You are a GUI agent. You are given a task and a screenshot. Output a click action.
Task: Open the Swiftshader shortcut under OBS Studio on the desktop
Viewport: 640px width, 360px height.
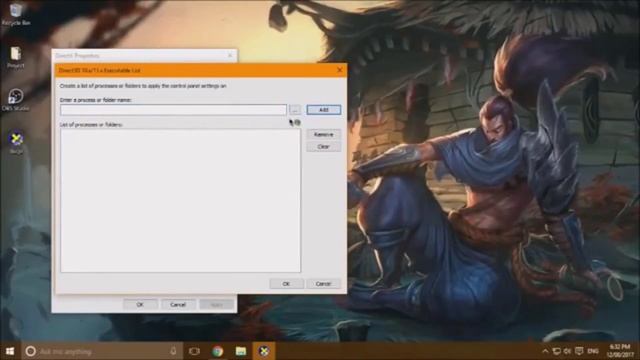point(16,142)
